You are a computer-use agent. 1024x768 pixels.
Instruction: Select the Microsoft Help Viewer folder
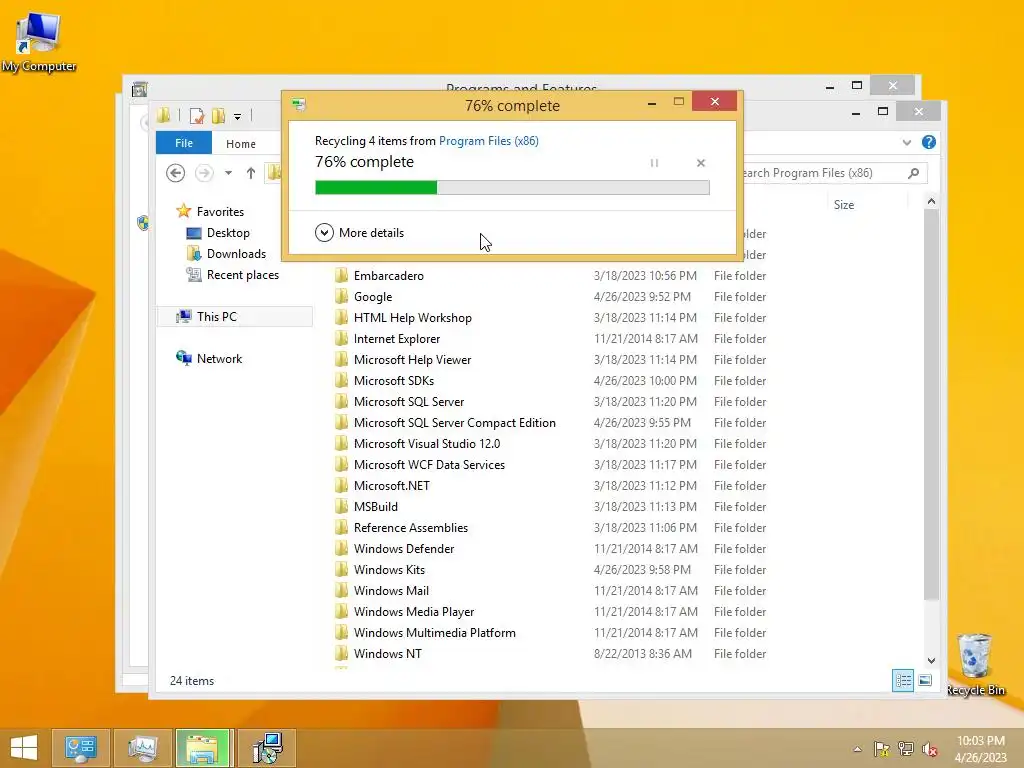click(x=412, y=360)
